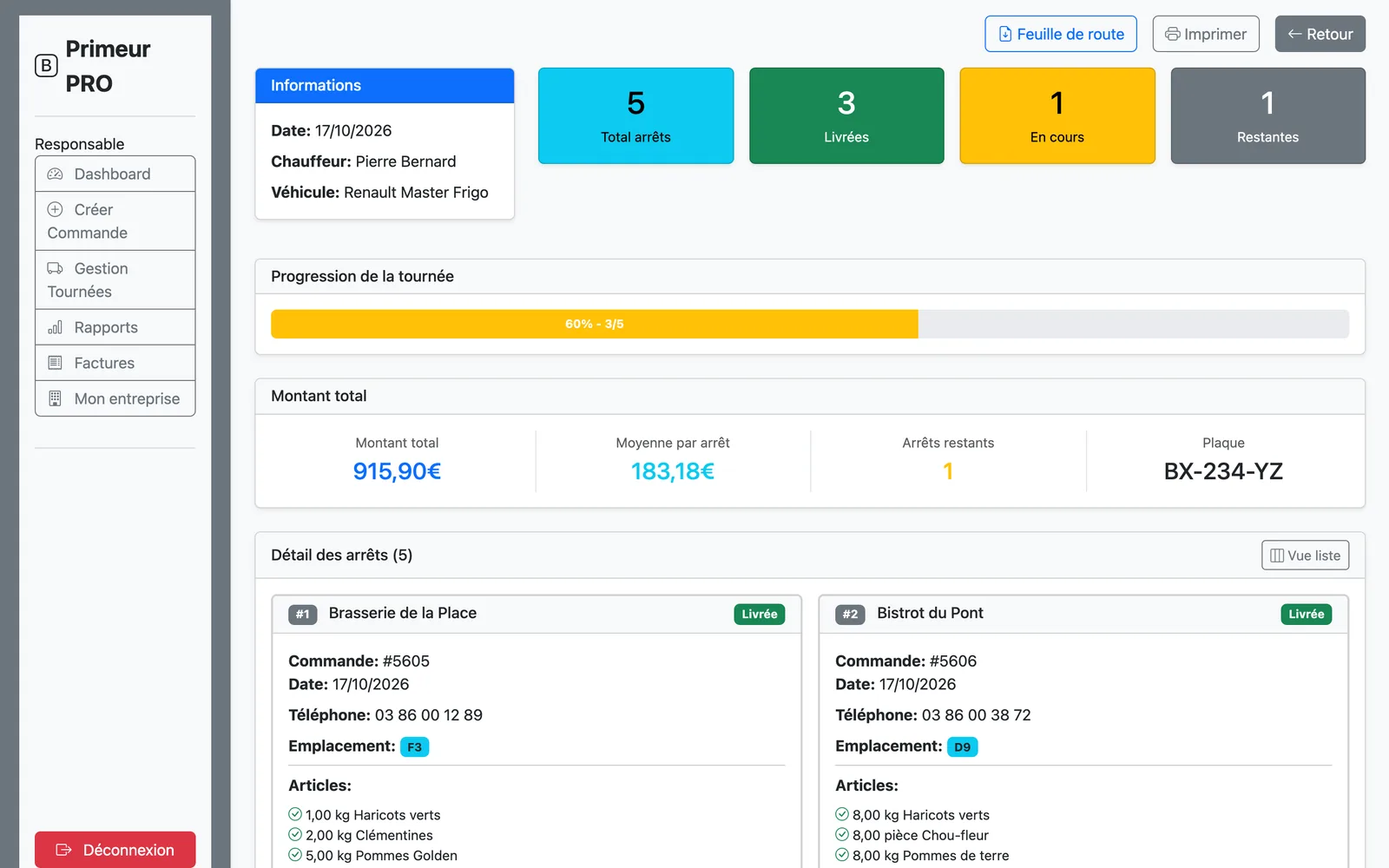The image size is (1389, 868).
Task: Go back with the Retour button
Action: click(x=1320, y=34)
